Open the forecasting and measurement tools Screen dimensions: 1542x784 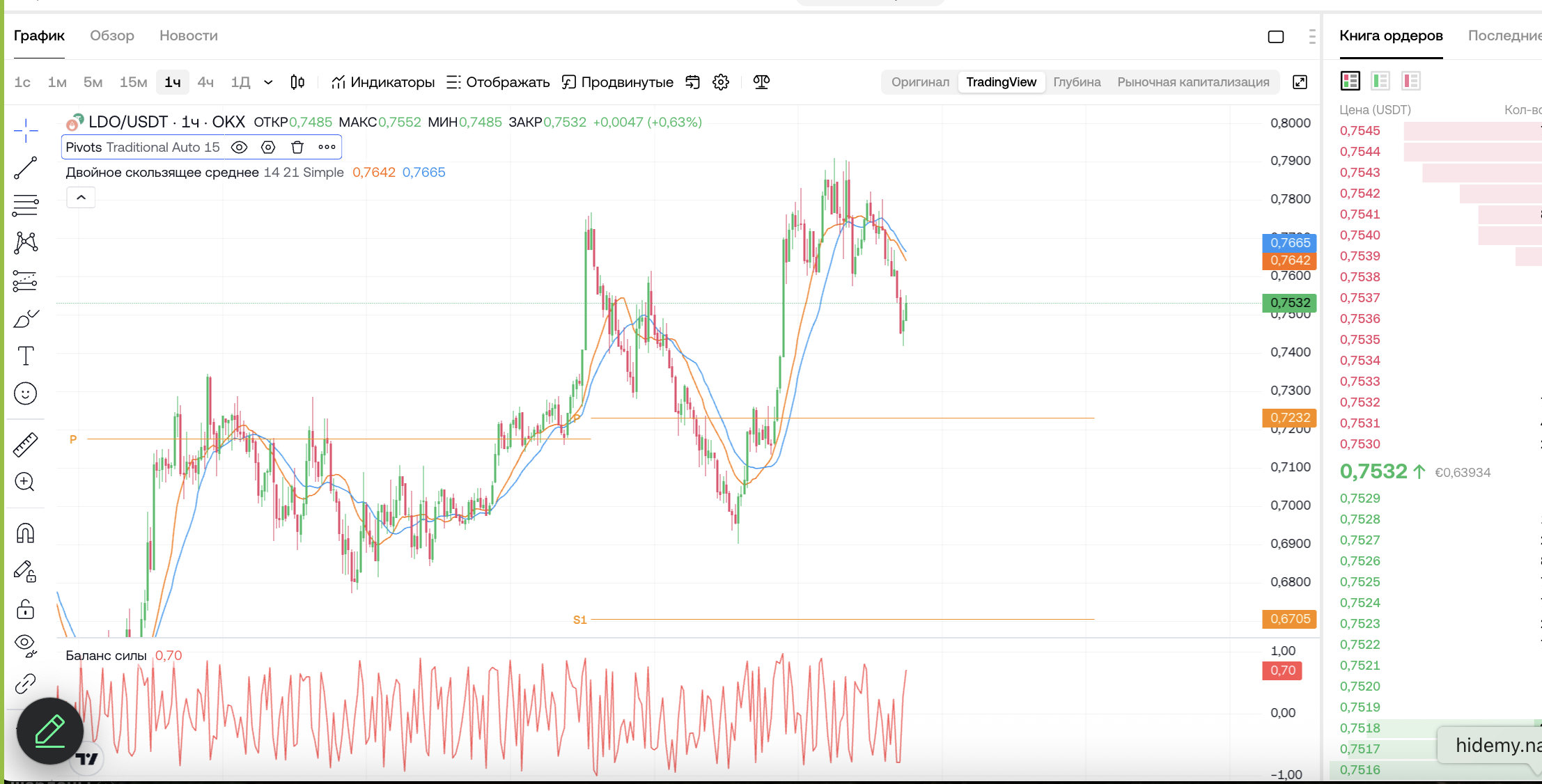(26, 281)
